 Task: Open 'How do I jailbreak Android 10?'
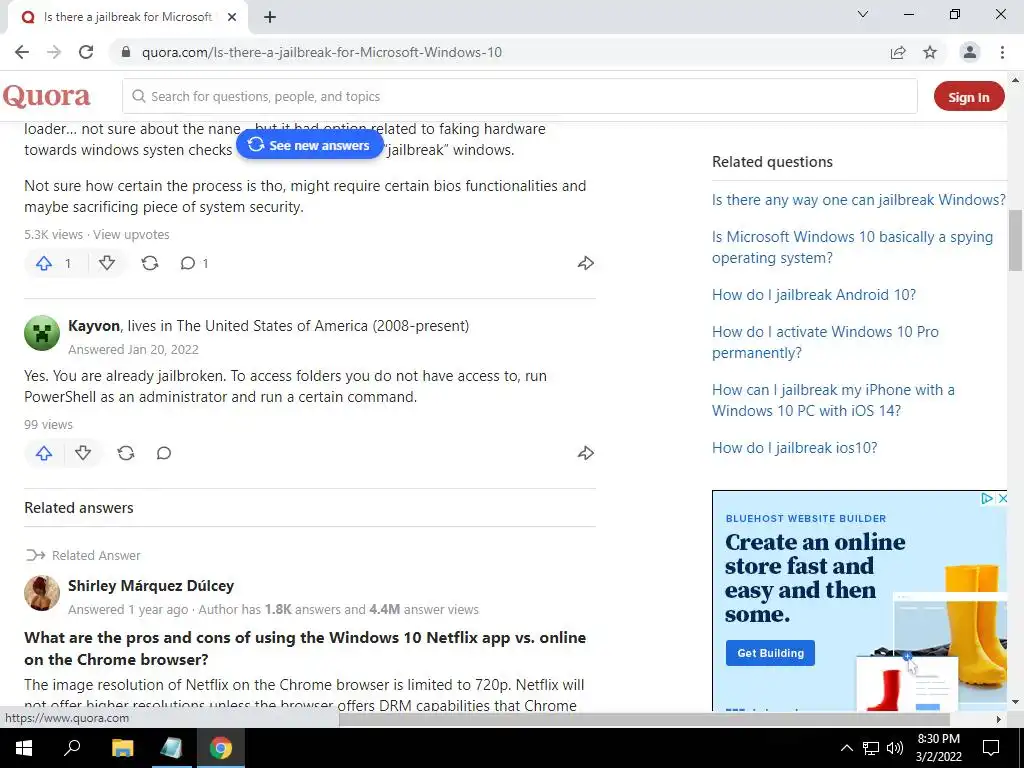(x=814, y=295)
